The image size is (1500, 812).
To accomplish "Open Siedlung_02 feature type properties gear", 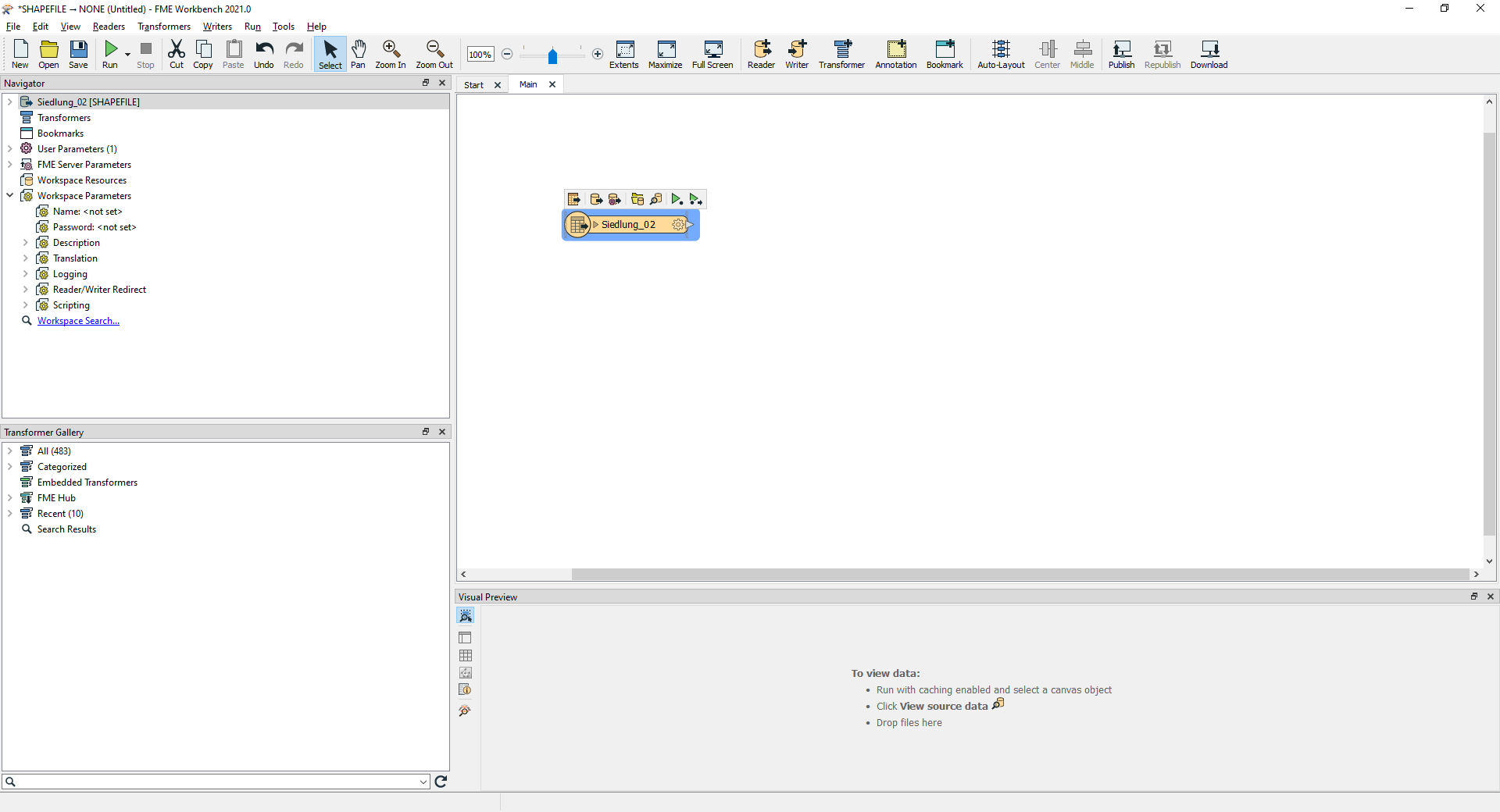I will (x=678, y=225).
